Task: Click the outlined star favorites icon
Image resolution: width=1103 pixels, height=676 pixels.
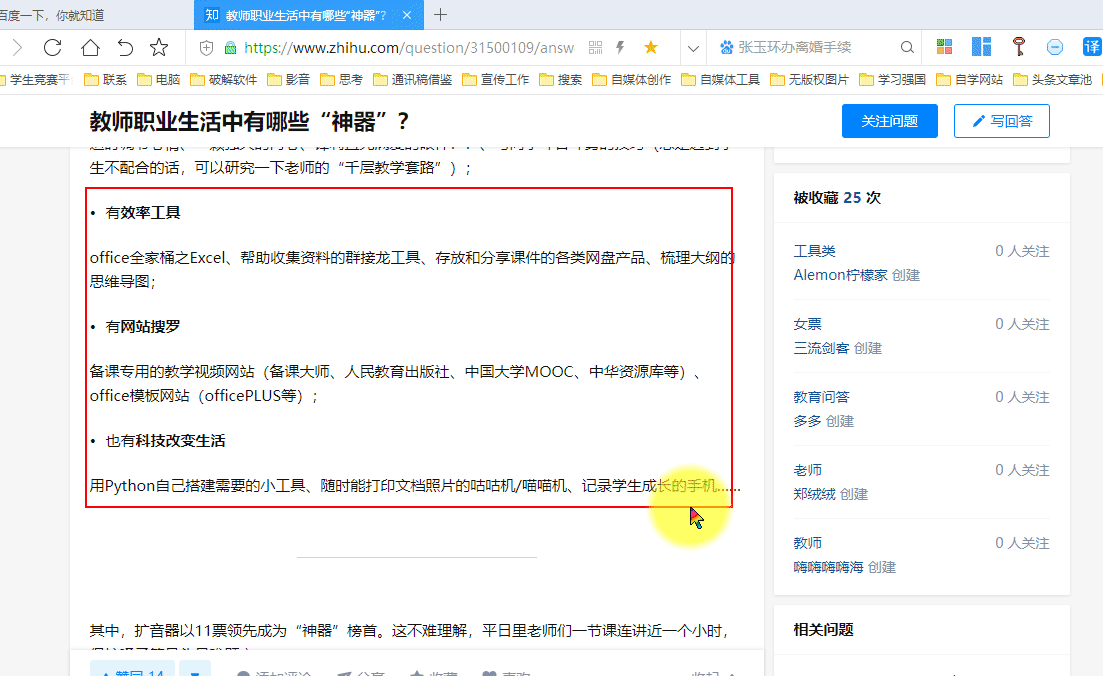Action: click(x=160, y=48)
